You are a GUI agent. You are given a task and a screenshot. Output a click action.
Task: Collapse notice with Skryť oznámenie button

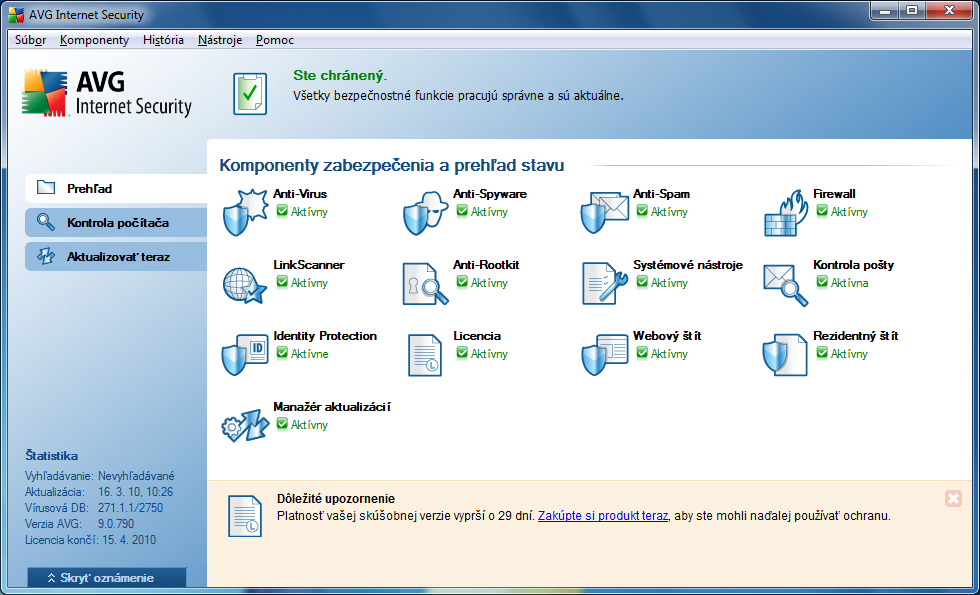click(106, 577)
